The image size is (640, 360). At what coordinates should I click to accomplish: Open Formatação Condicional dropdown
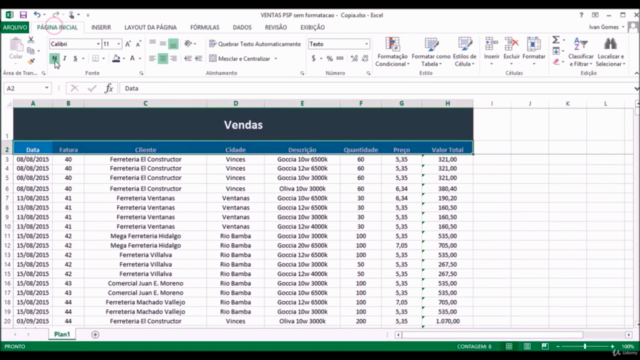(x=392, y=51)
